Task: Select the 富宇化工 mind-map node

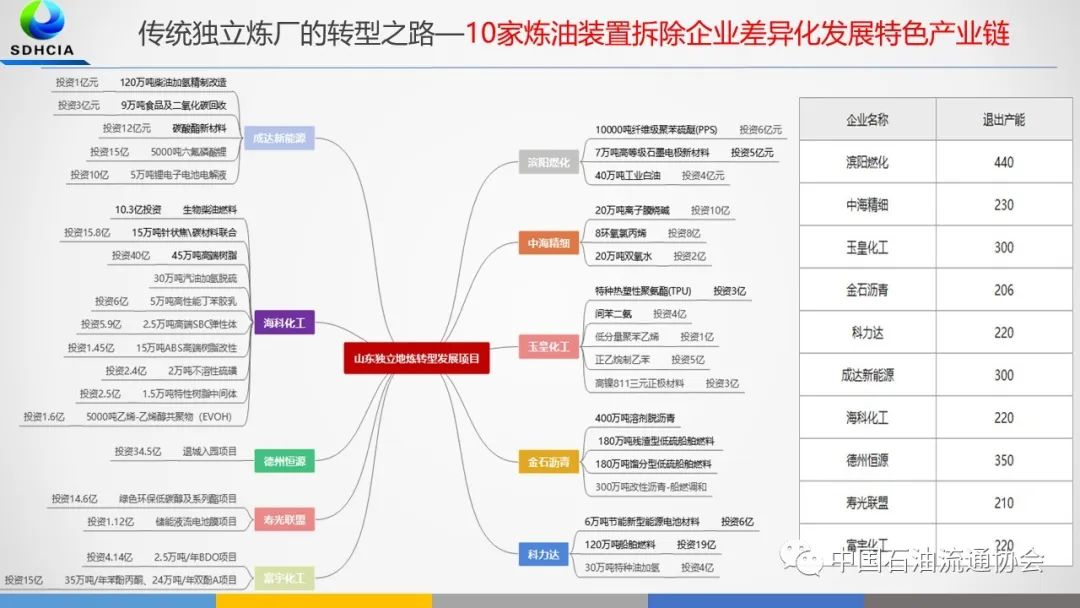Action: click(284, 578)
